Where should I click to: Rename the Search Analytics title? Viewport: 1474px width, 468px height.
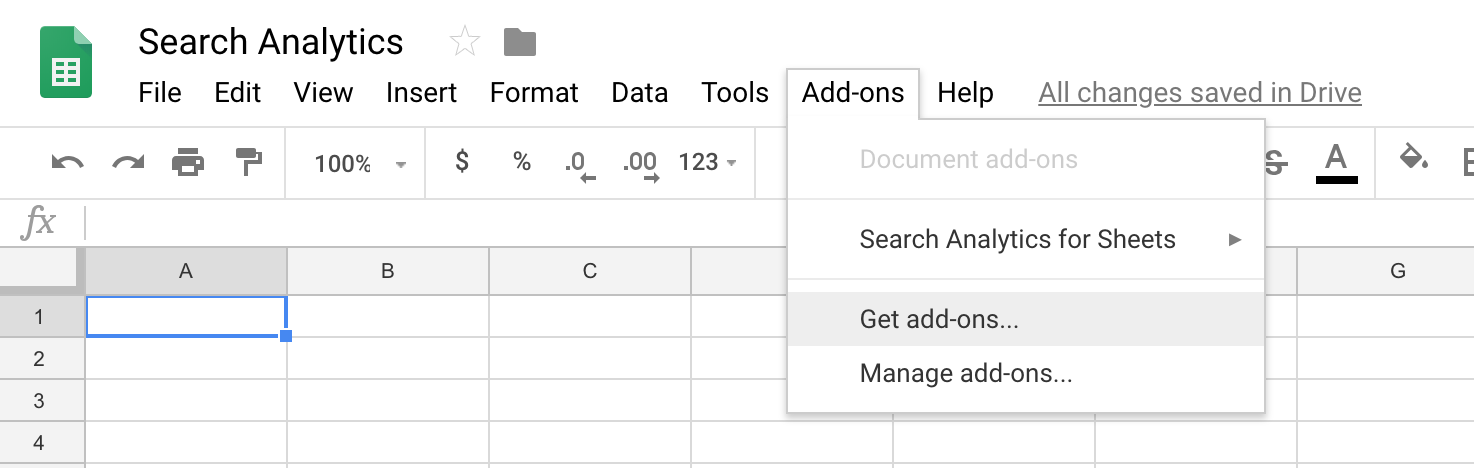coord(270,42)
